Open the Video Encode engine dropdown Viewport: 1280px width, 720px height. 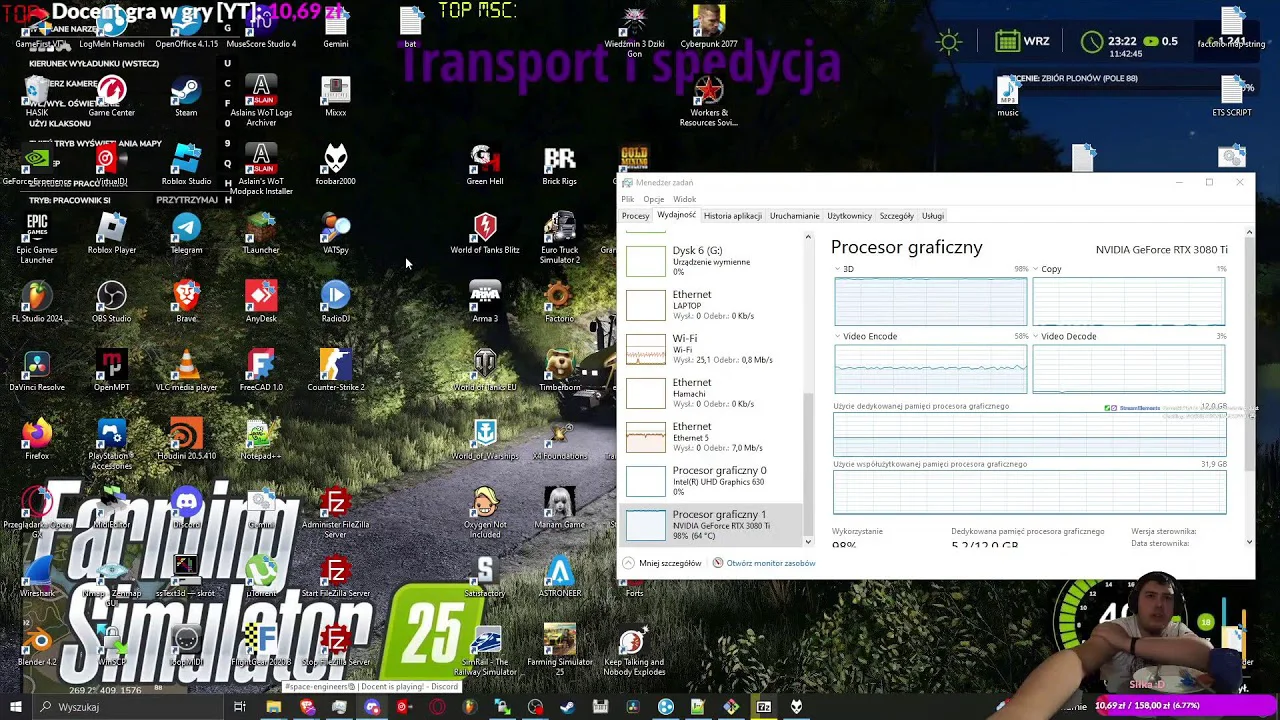click(x=838, y=337)
